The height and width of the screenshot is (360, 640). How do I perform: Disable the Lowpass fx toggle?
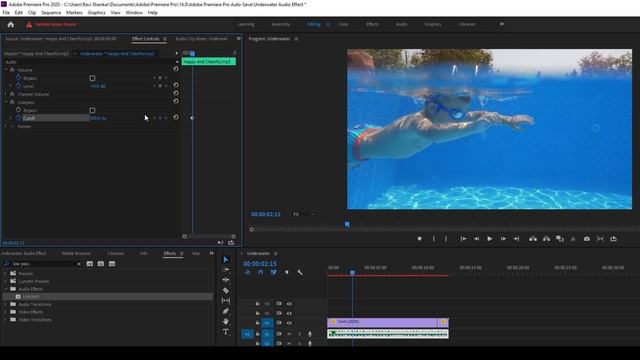coord(12,102)
